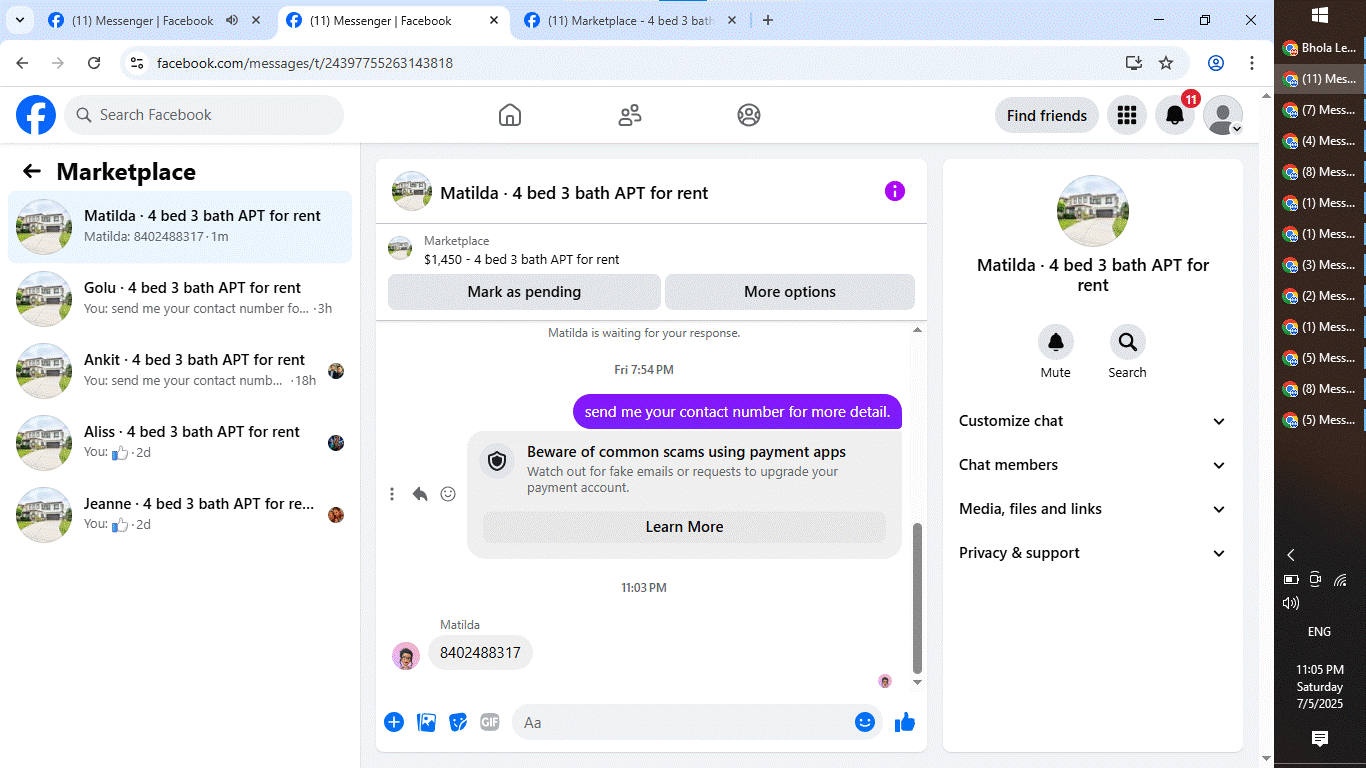Open the Facebook logo home link
This screenshot has height=768, width=1366.
[x=36, y=115]
